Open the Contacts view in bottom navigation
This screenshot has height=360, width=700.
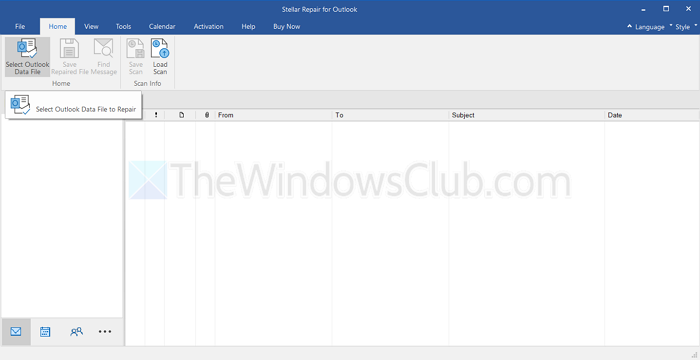click(x=76, y=332)
